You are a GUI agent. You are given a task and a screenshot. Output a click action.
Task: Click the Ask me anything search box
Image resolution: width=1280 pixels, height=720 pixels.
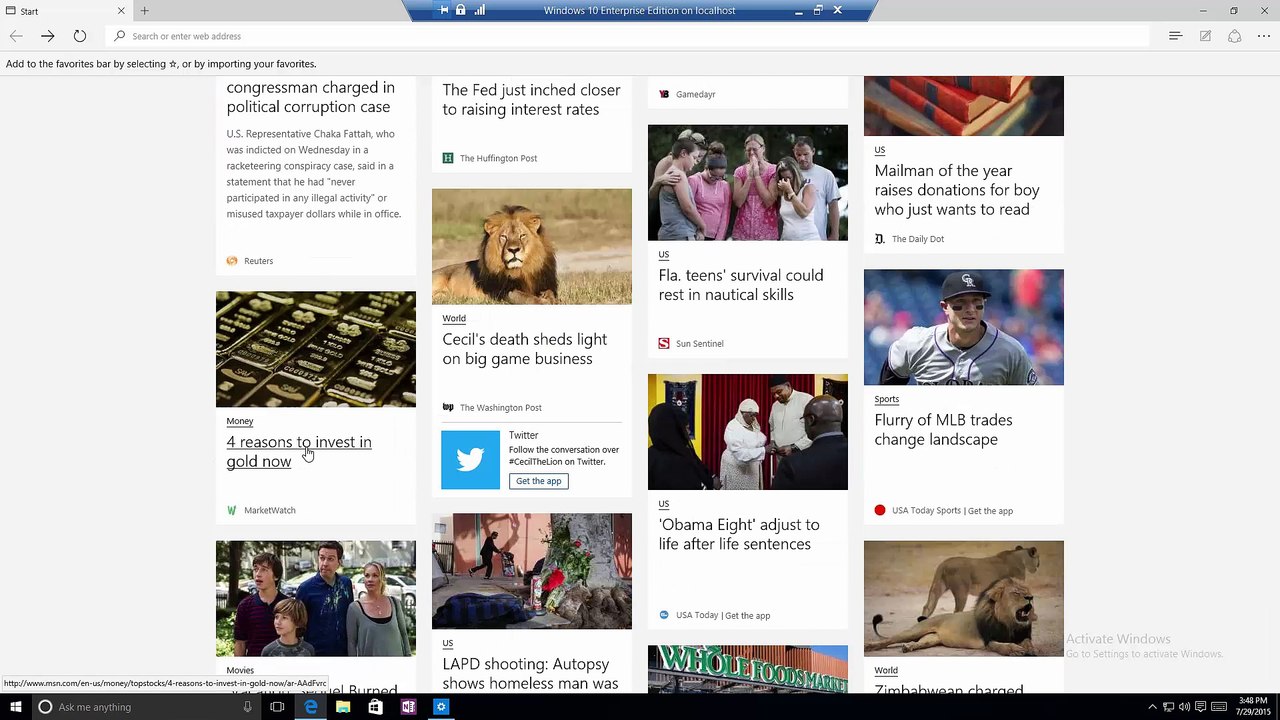(146, 707)
